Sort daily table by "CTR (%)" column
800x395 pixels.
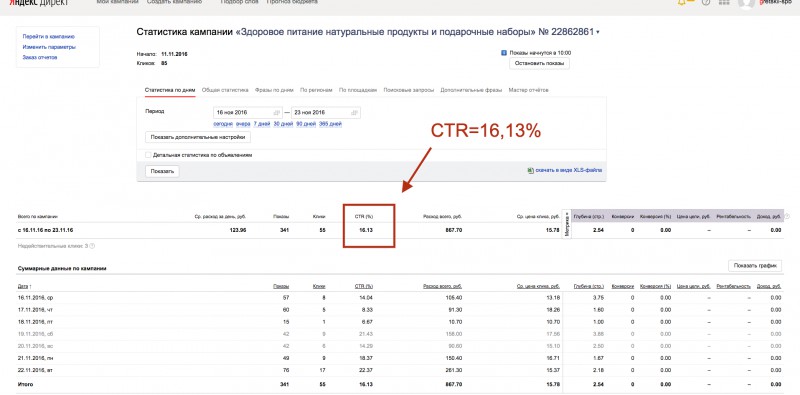pos(364,287)
